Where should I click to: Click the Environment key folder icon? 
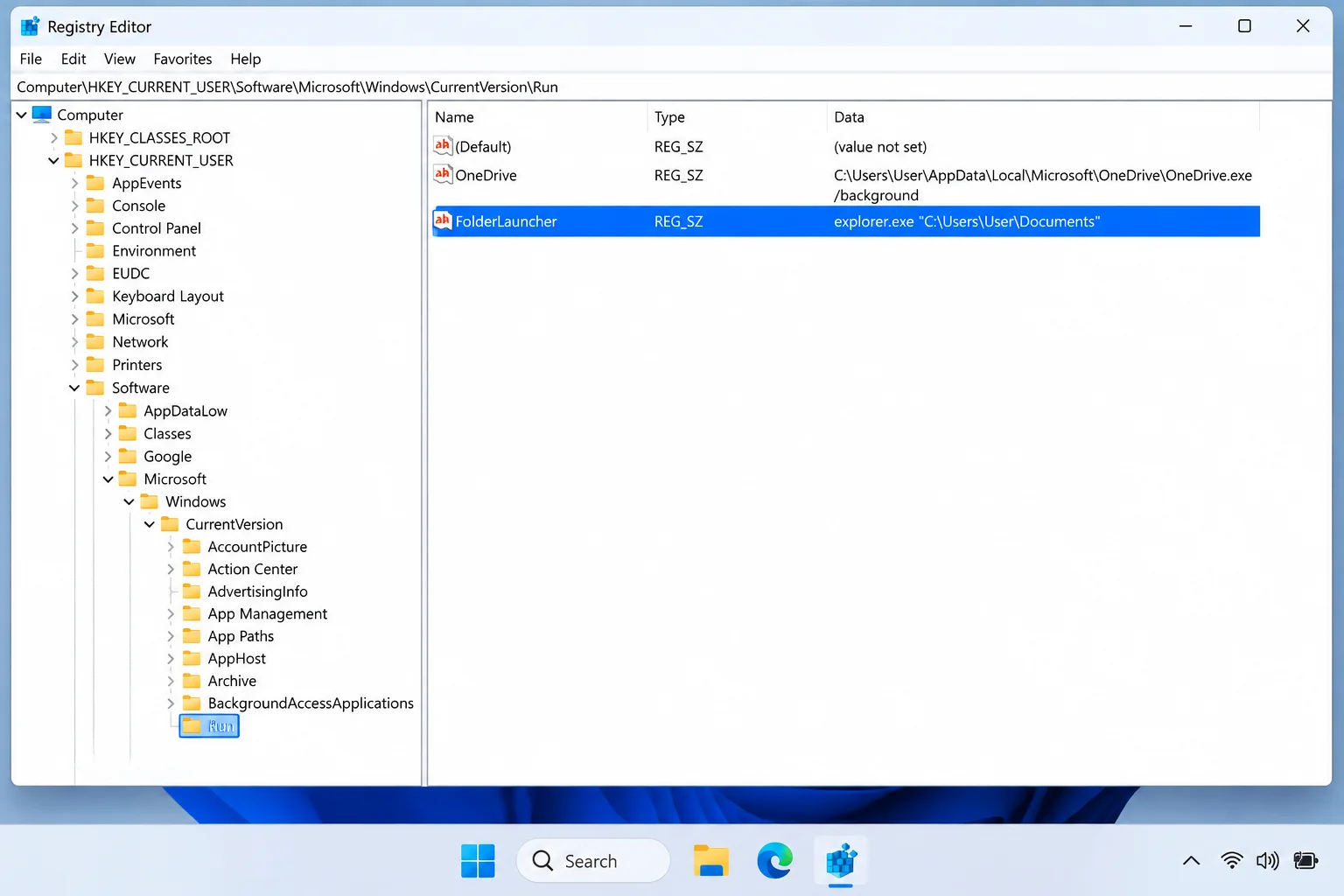(95, 251)
